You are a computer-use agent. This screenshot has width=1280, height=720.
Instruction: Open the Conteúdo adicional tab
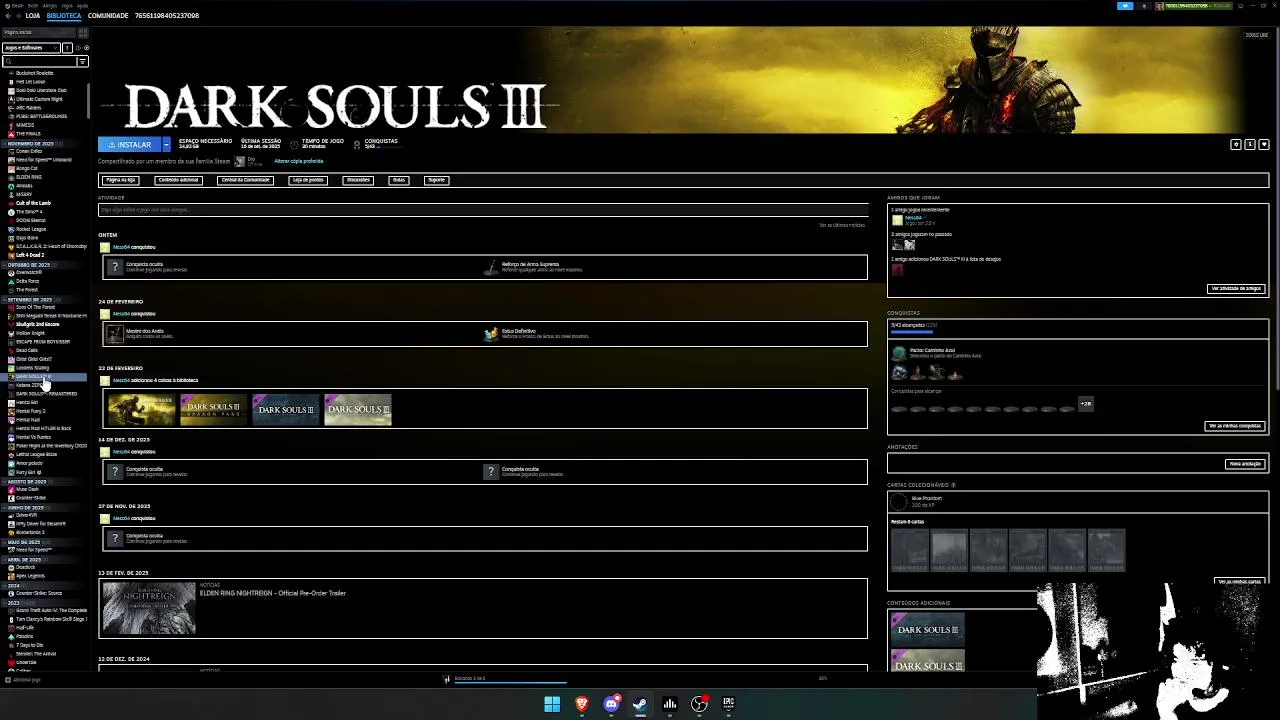(x=178, y=180)
